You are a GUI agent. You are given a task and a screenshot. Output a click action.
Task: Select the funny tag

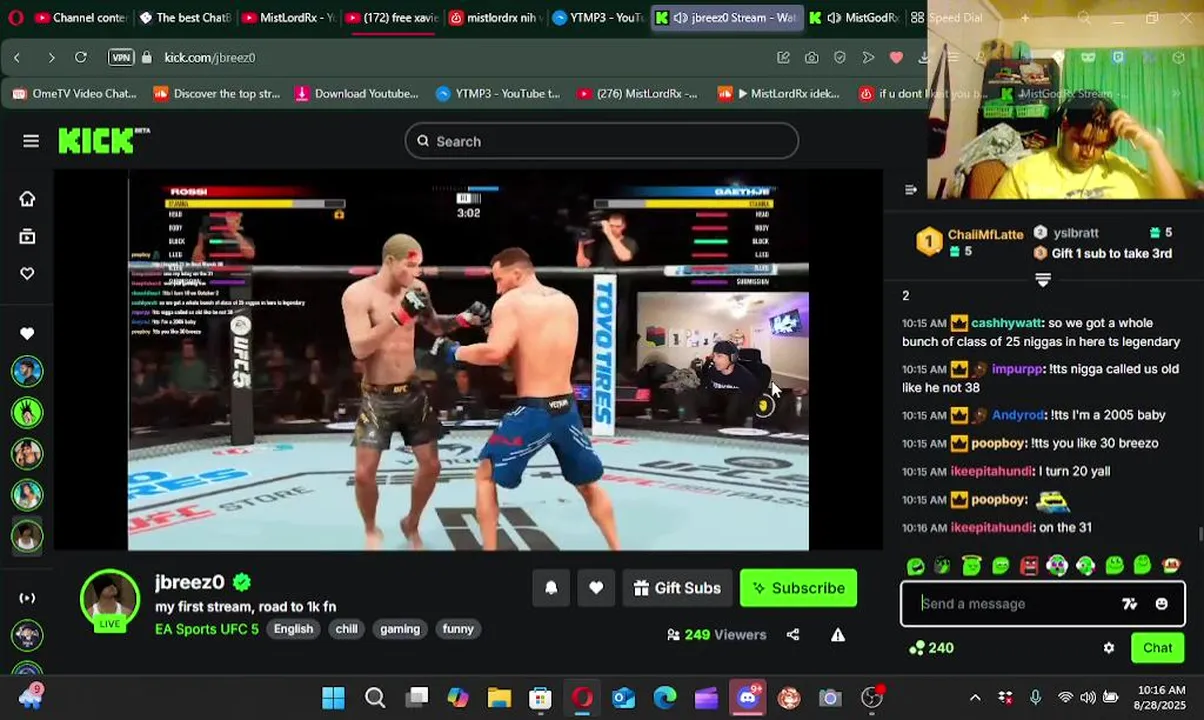(x=458, y=629)
